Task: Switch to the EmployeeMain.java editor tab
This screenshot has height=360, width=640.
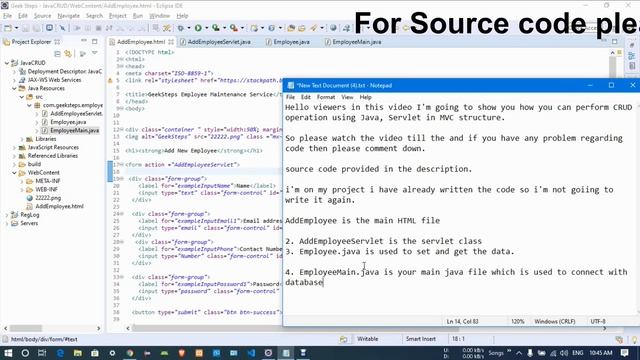Action: click(353, 42)
